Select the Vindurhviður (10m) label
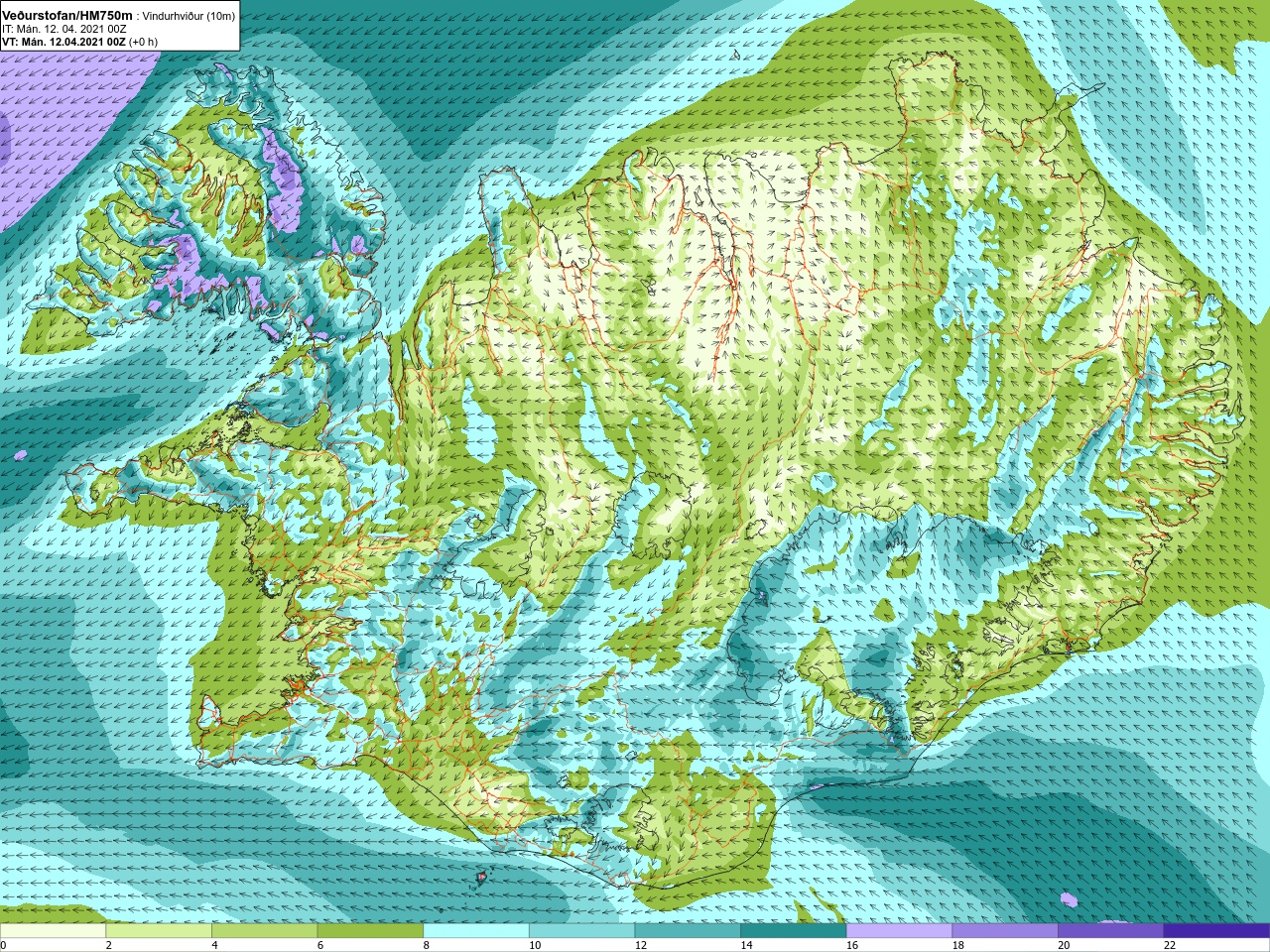 click(189, 16)
